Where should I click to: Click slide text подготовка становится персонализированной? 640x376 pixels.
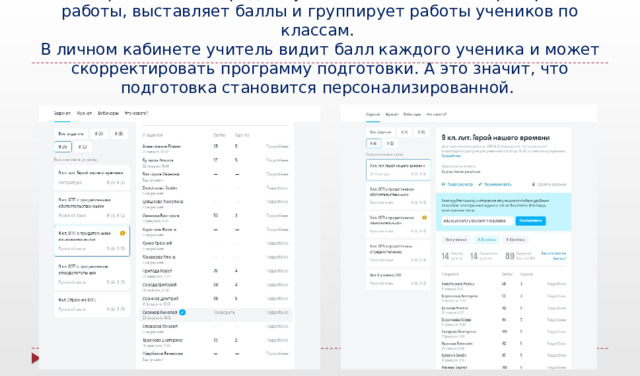point(317,88)
